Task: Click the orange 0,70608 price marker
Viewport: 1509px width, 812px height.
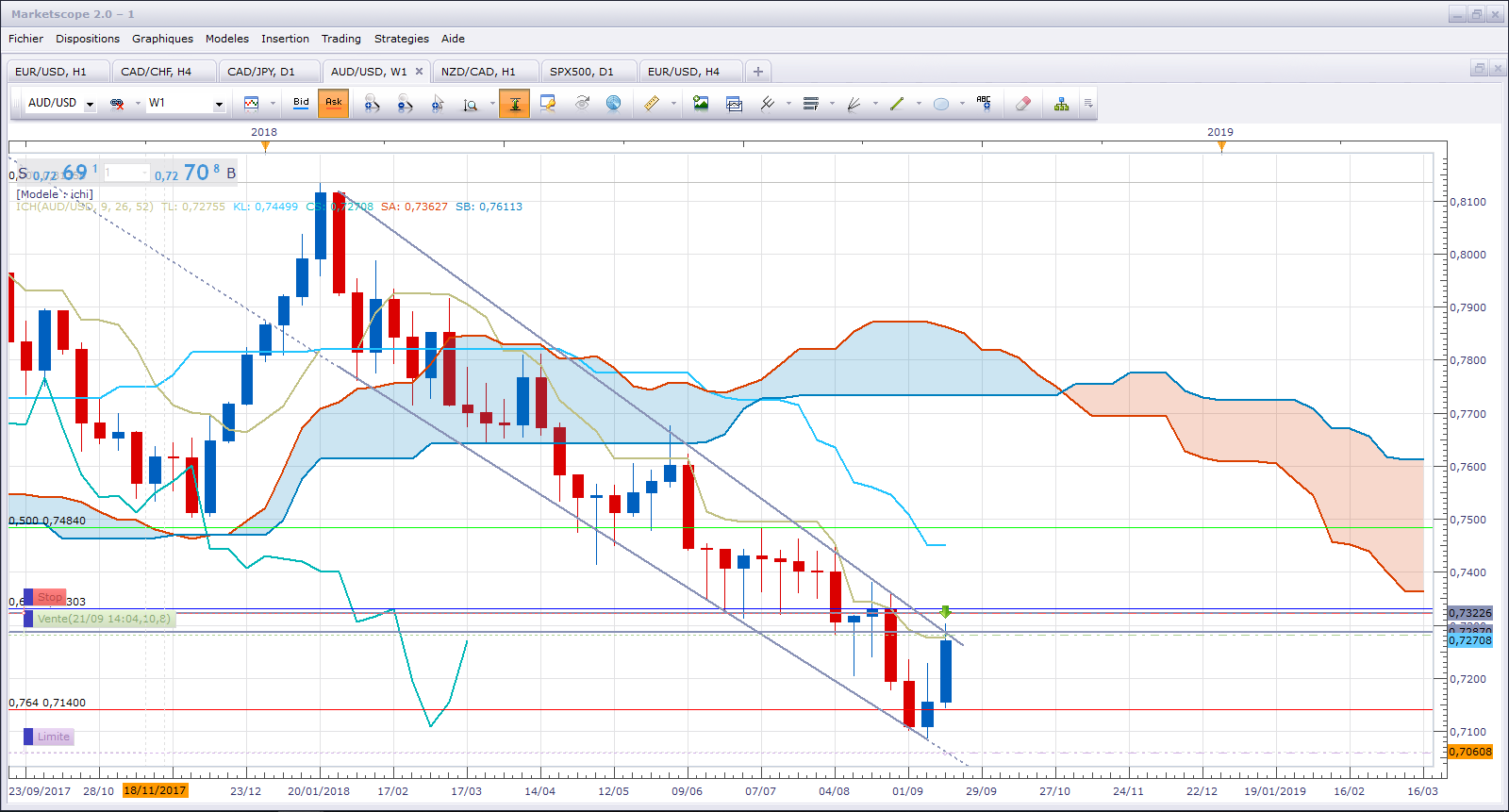Action: 1470,752
